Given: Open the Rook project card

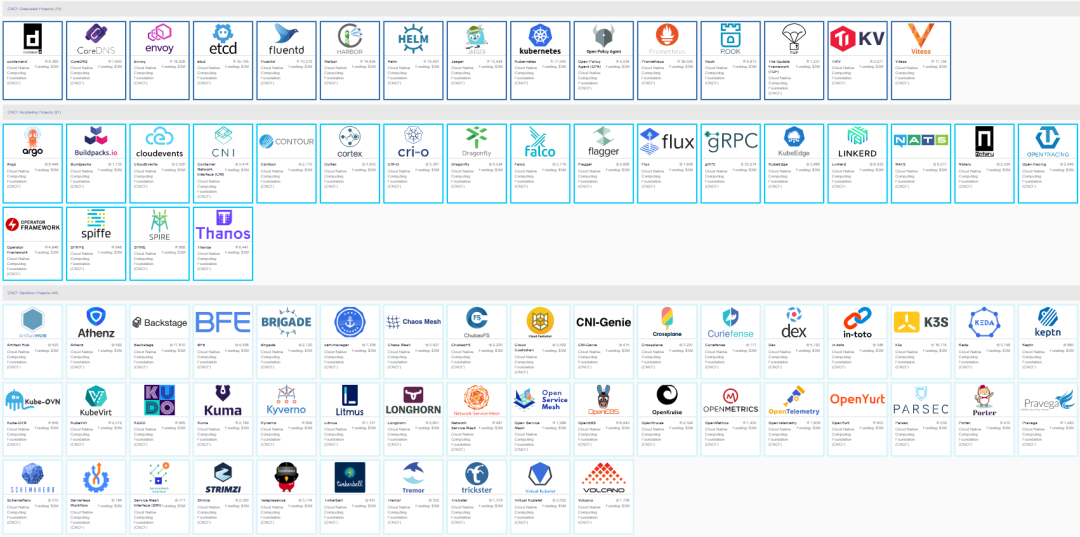Looking at the screenshot, I should pos(730,61).
